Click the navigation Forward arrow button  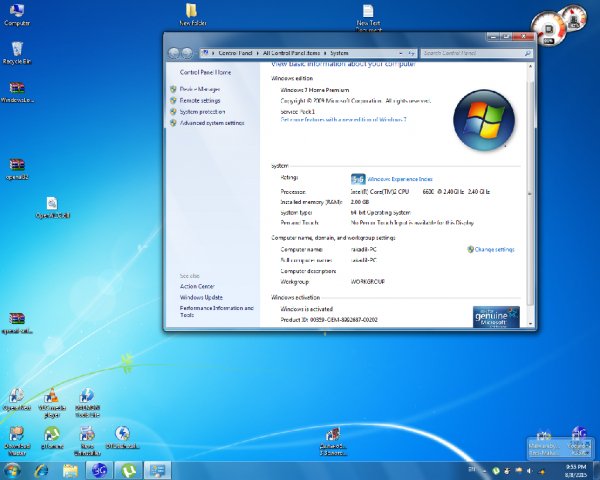pyautogui.click(x=187, y=53)
